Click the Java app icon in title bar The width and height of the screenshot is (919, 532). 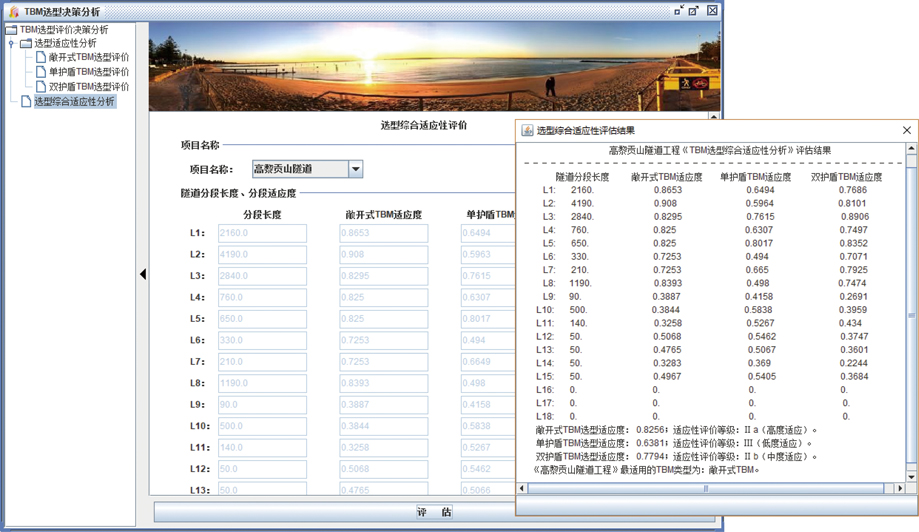13,11
